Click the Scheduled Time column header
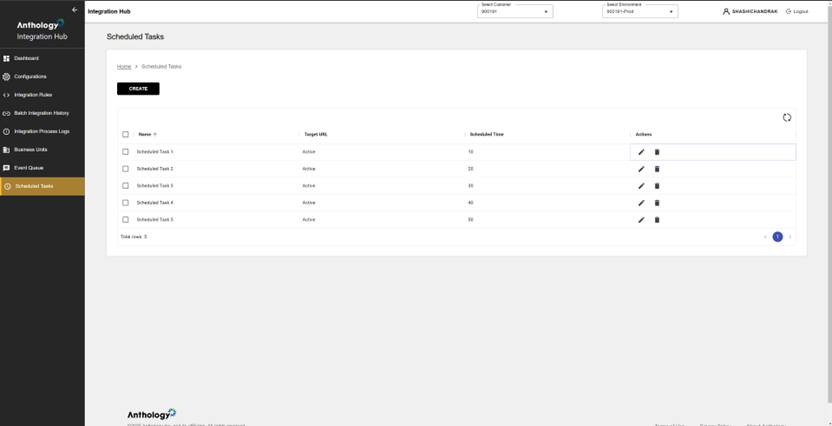The height and width of the screenshot is (426, 832). click(487, 134)
